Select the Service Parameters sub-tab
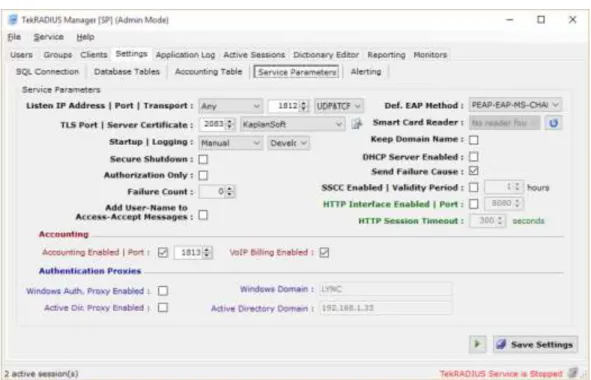Viewport: 591px width, 380px height. pyautogui.click(x=297, y=72)
